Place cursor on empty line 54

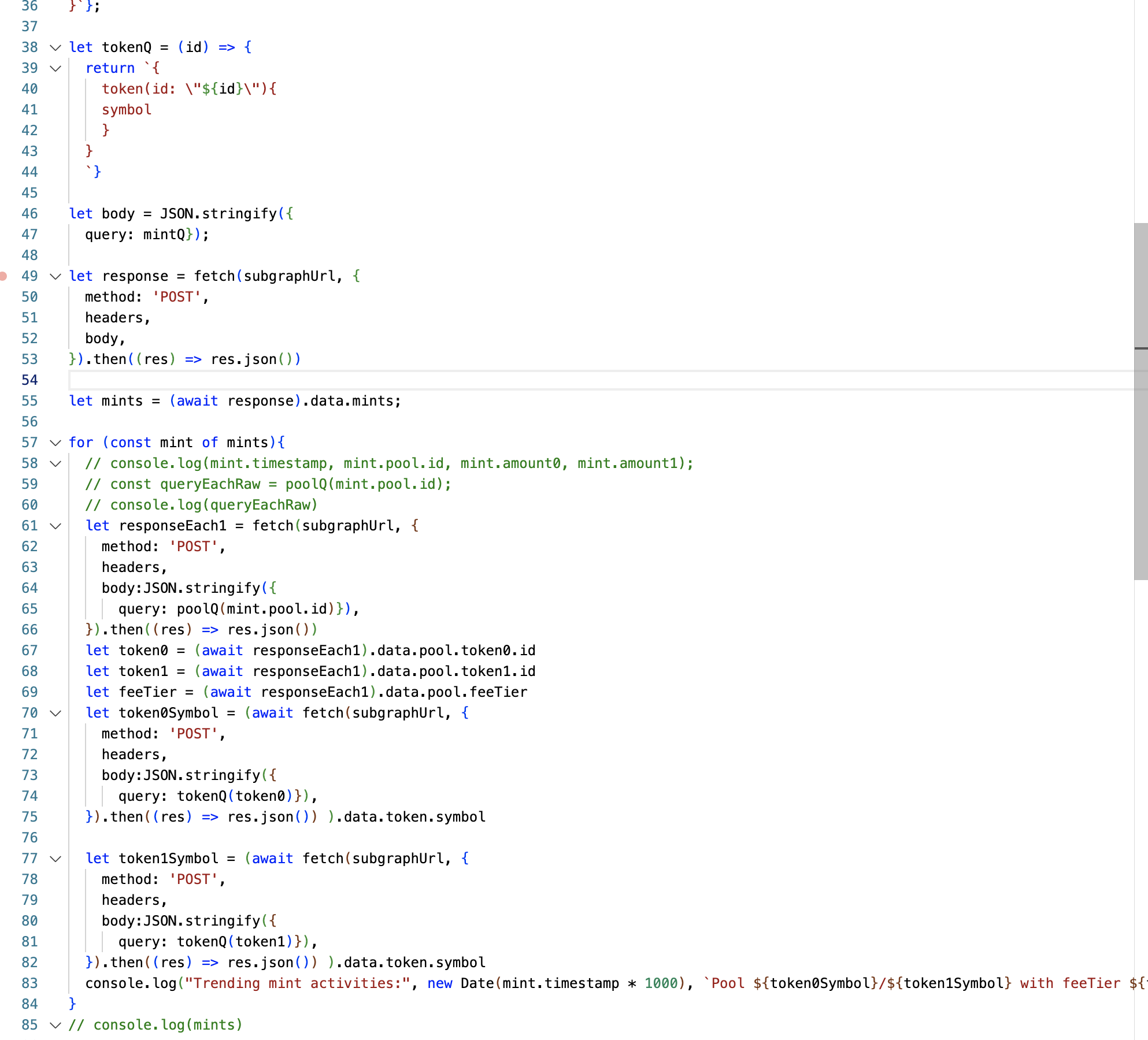coord(601,380)
